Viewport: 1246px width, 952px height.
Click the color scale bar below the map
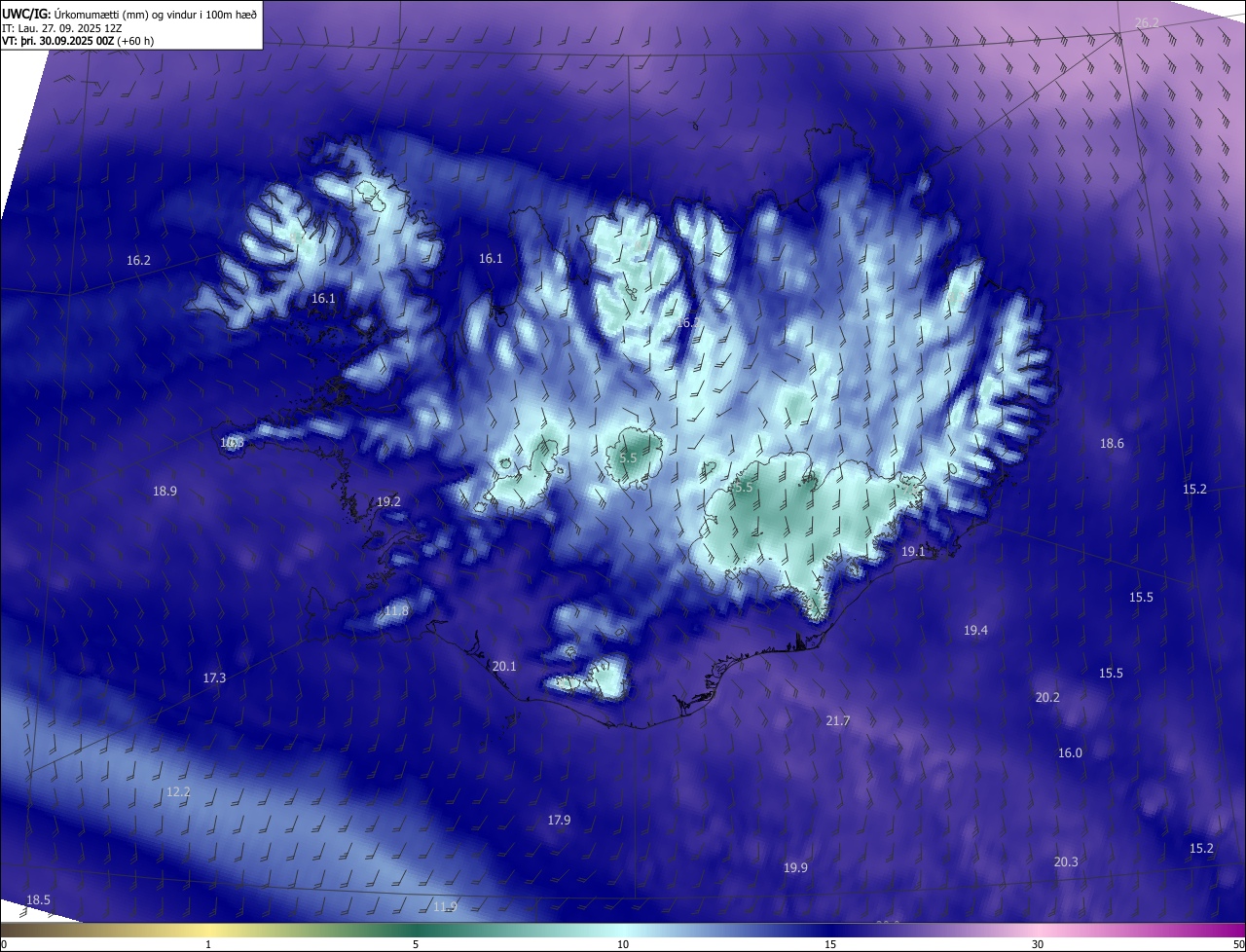click(x=623, y=930)
